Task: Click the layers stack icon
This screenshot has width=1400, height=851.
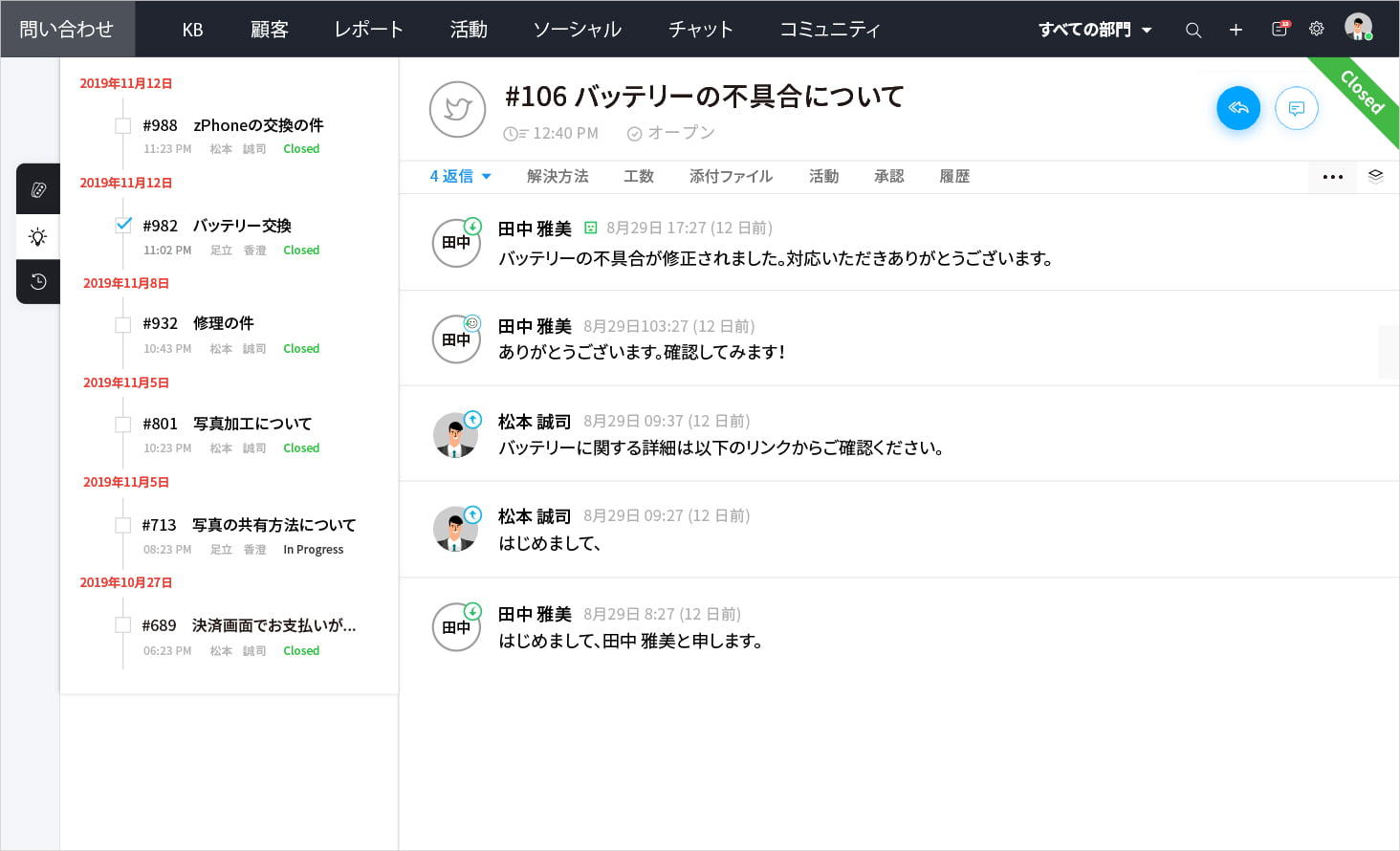Action: point(1375,176)
